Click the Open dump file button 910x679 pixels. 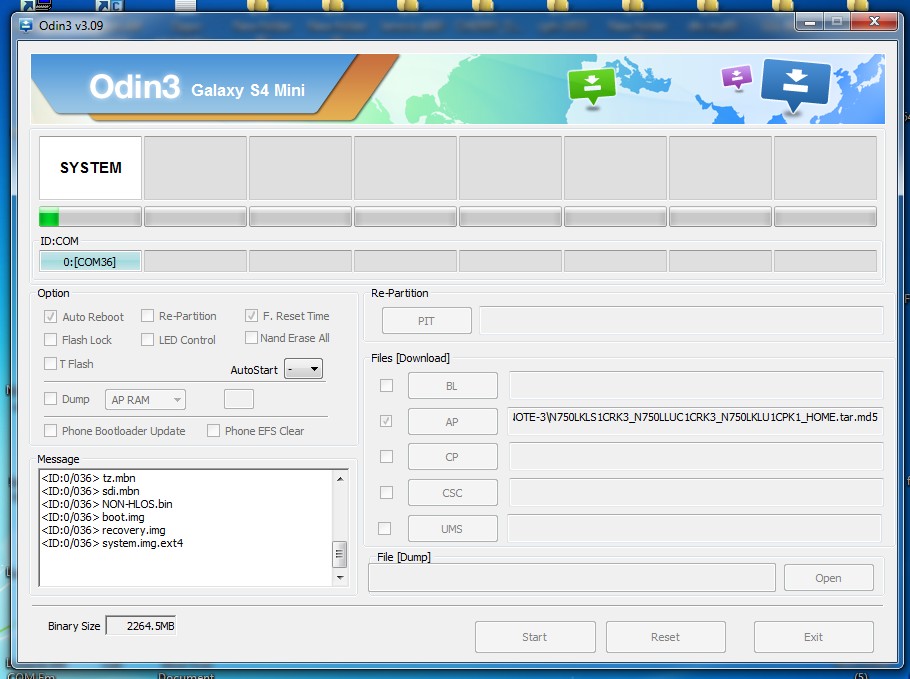(x=829, y=578)
